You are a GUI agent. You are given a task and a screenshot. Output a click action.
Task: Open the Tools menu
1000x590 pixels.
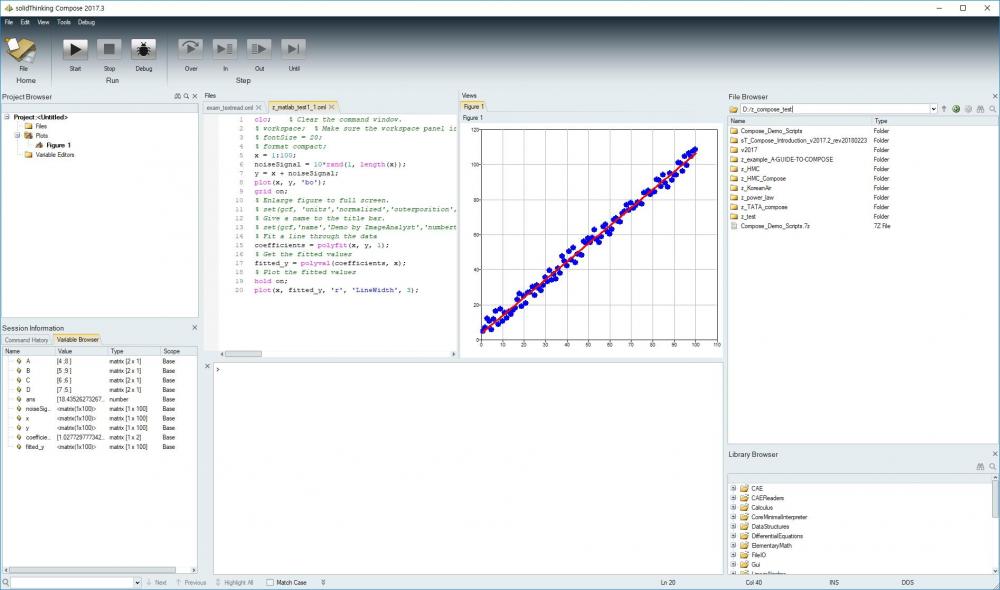pyautogui.click(x=64, y=22)
